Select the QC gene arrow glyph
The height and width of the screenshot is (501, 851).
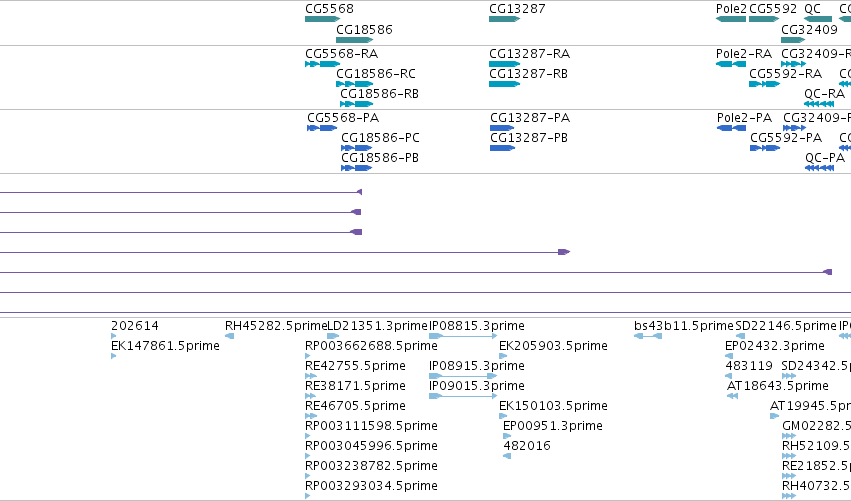click(x=818, y=19)
